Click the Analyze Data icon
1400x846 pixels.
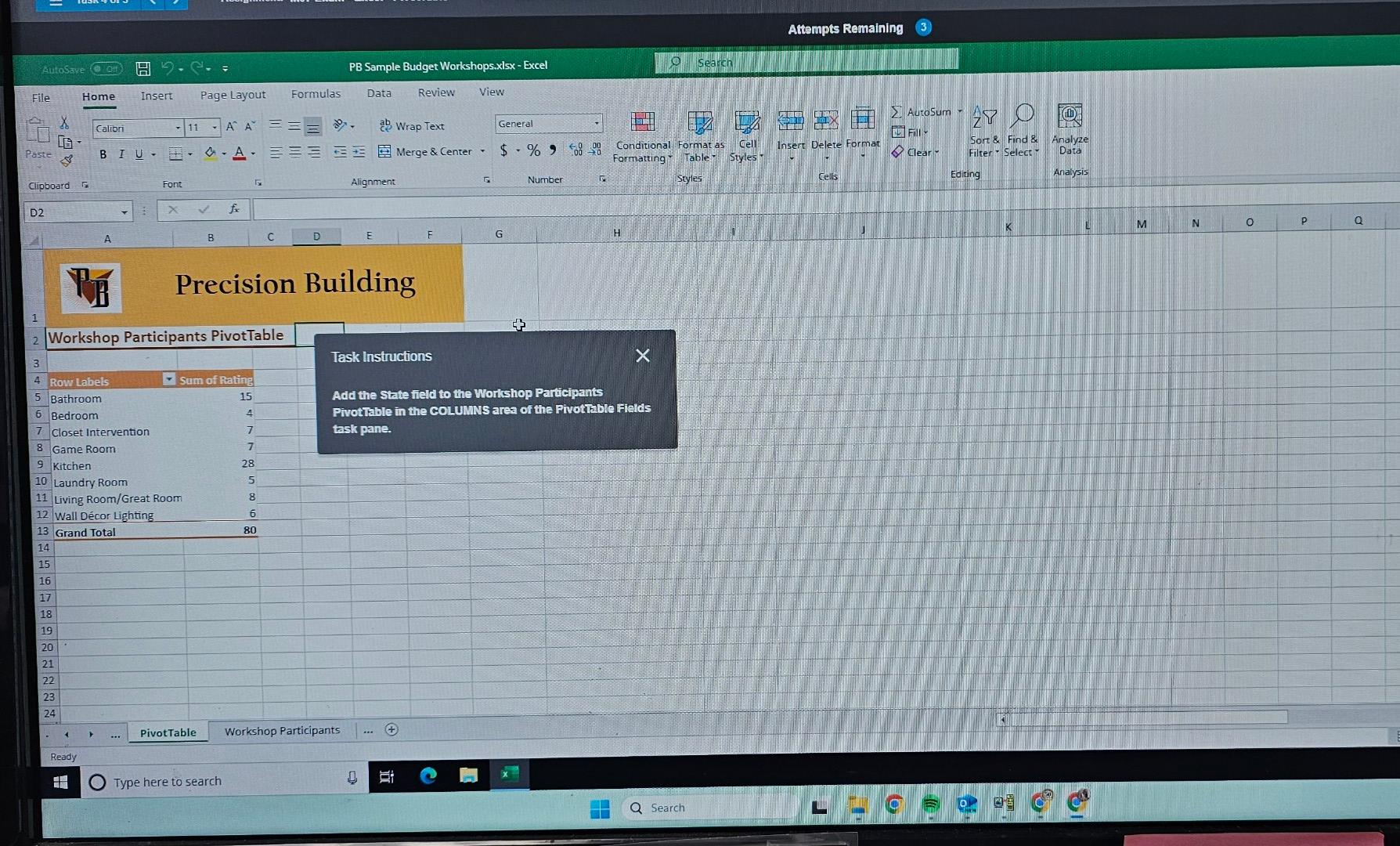coord(1070,125)
